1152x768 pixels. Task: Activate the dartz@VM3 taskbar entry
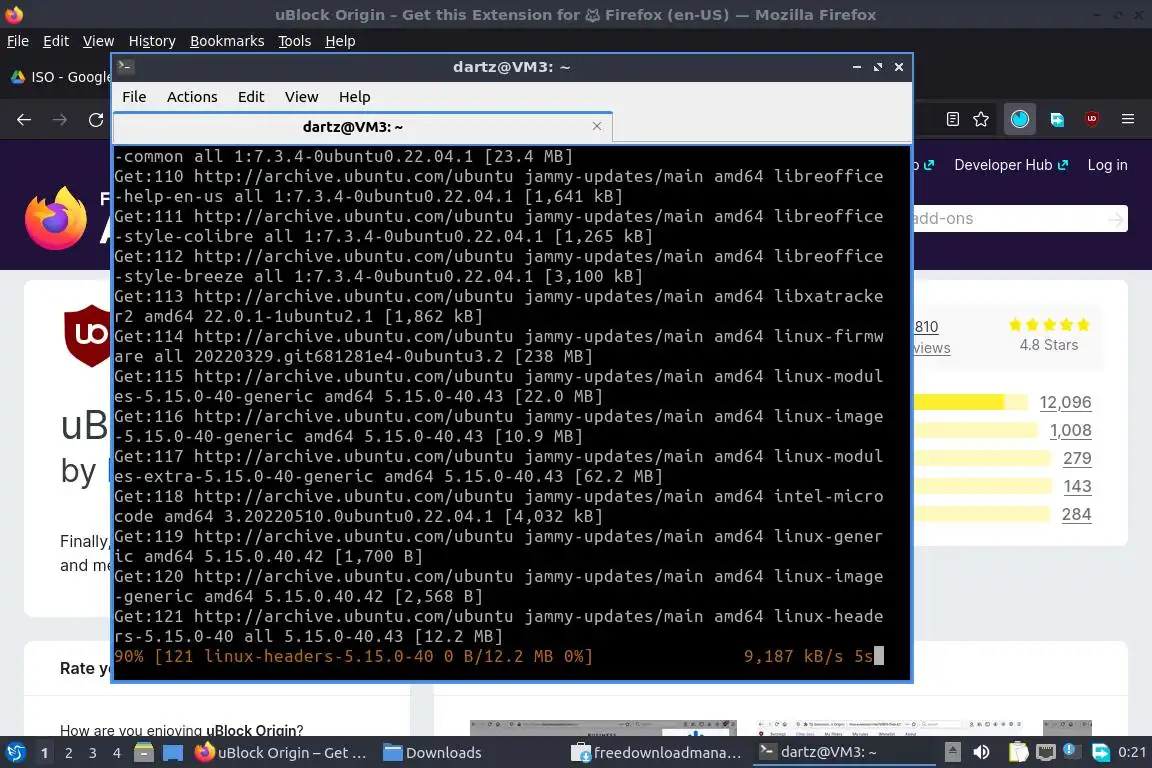tap(843, 753)
